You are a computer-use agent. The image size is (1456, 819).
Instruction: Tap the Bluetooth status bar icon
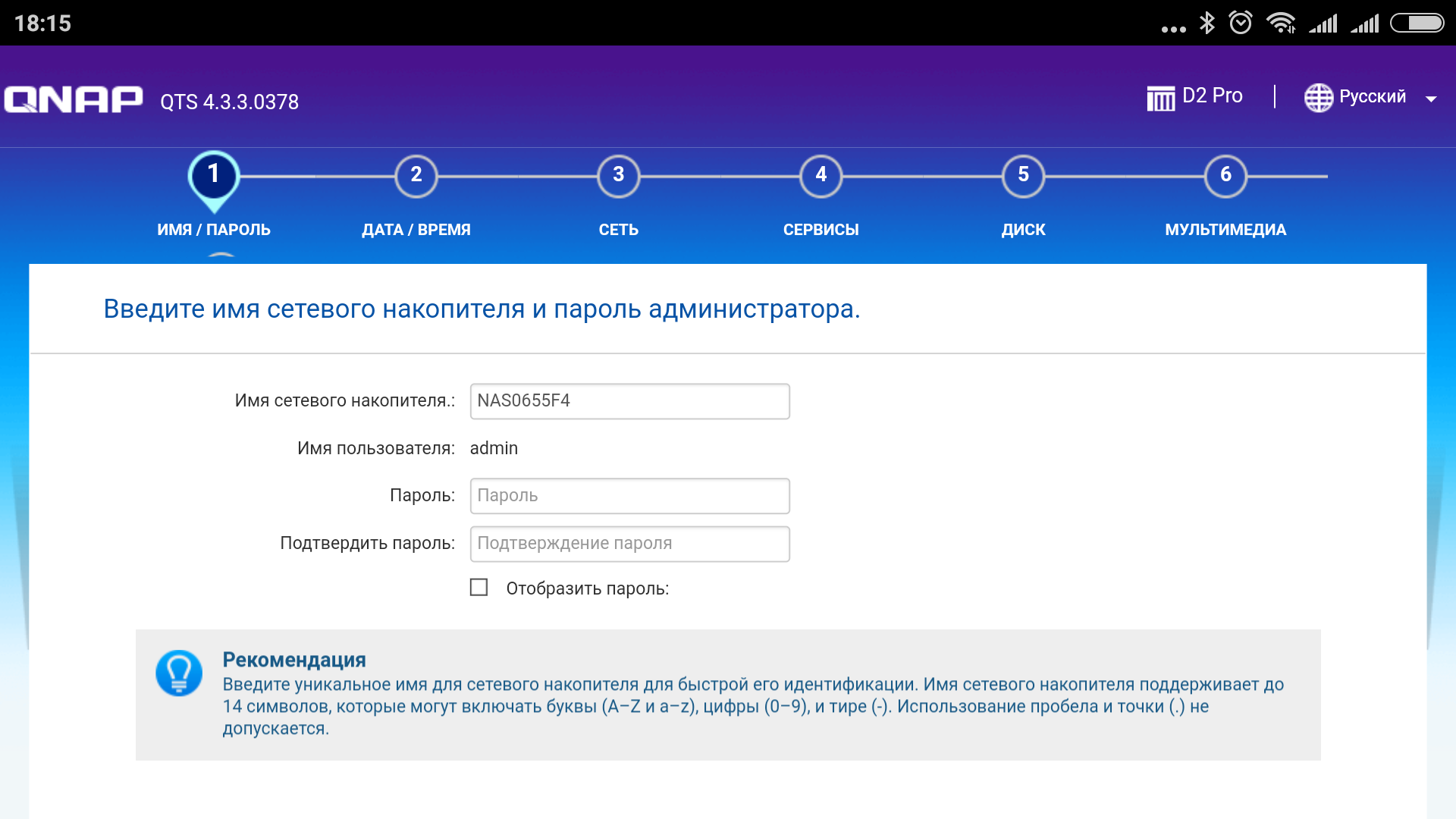point(1207,23)
